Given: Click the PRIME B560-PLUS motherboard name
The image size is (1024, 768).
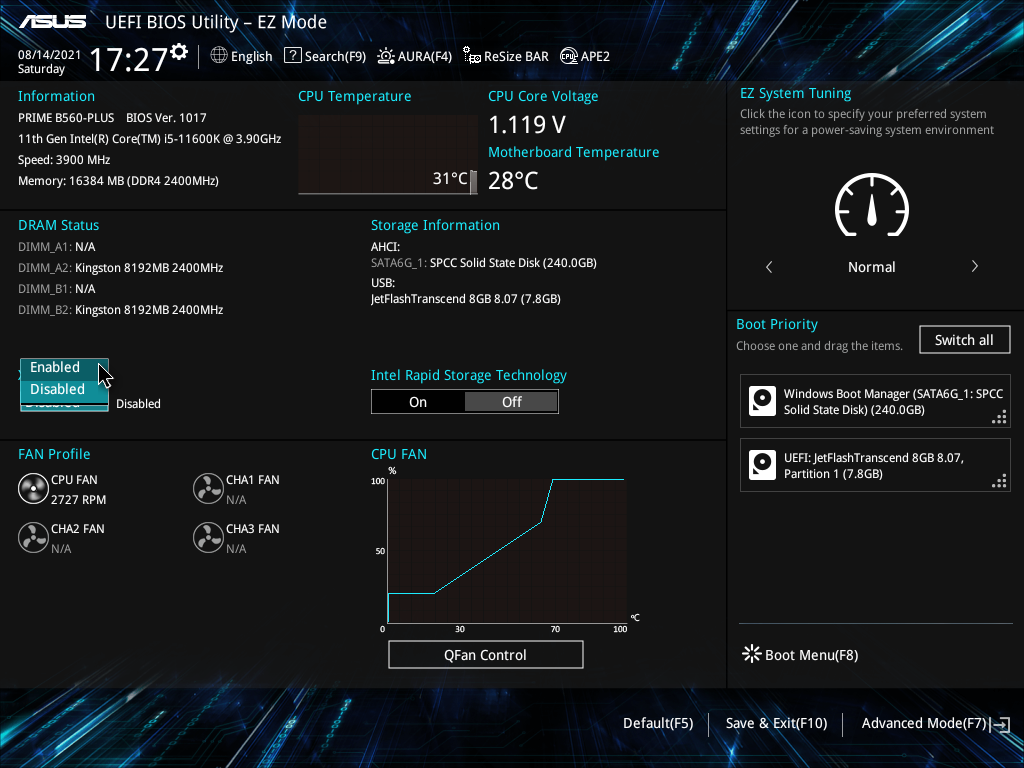Looking at the screenshot, I should [66, 118].
